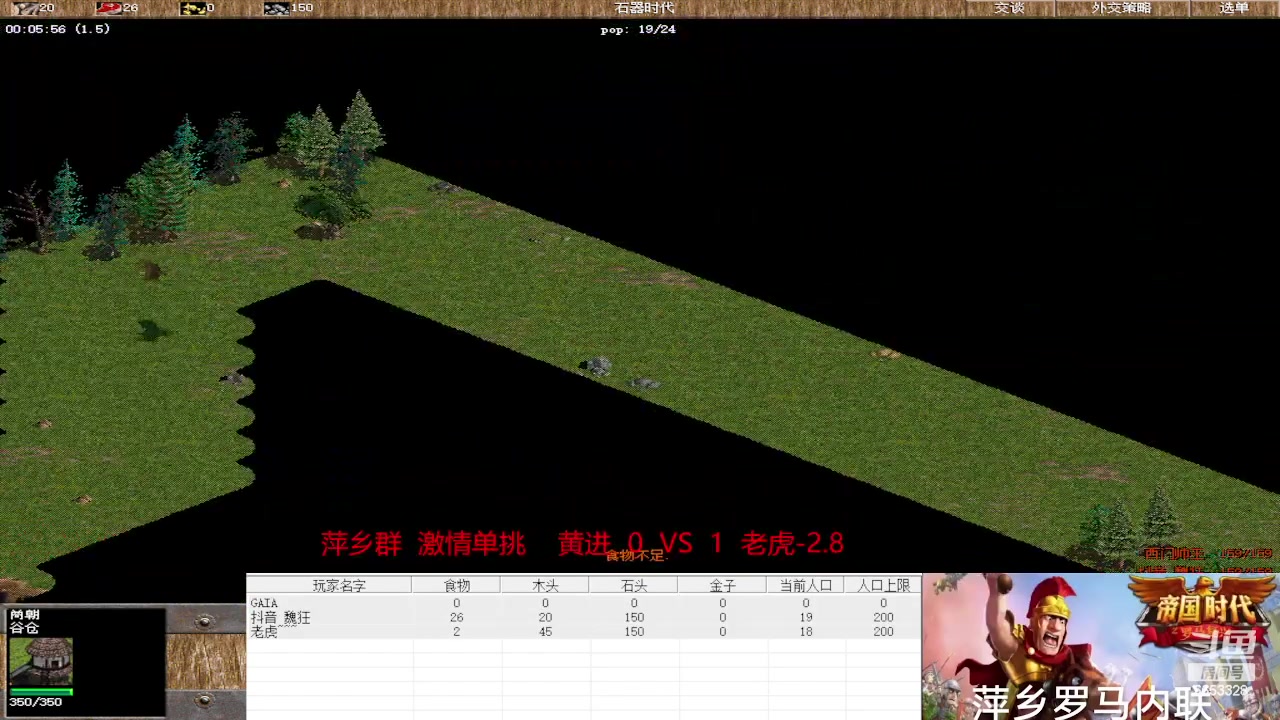Click the 石头 column header

click(634, 586)
